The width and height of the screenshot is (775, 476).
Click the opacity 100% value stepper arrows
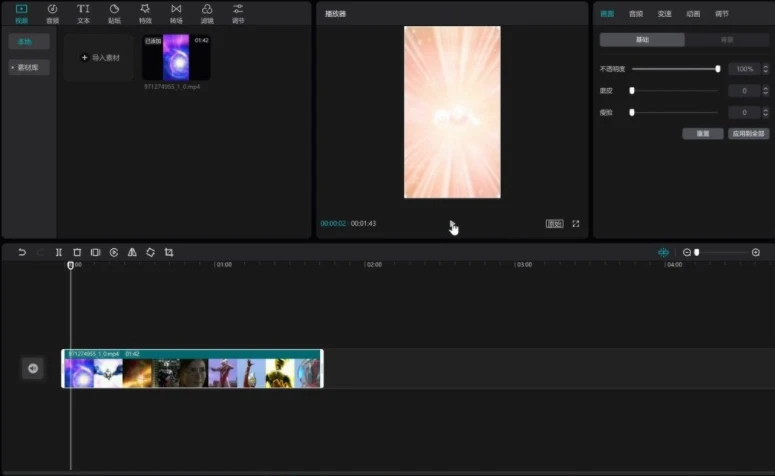[765, 69]
